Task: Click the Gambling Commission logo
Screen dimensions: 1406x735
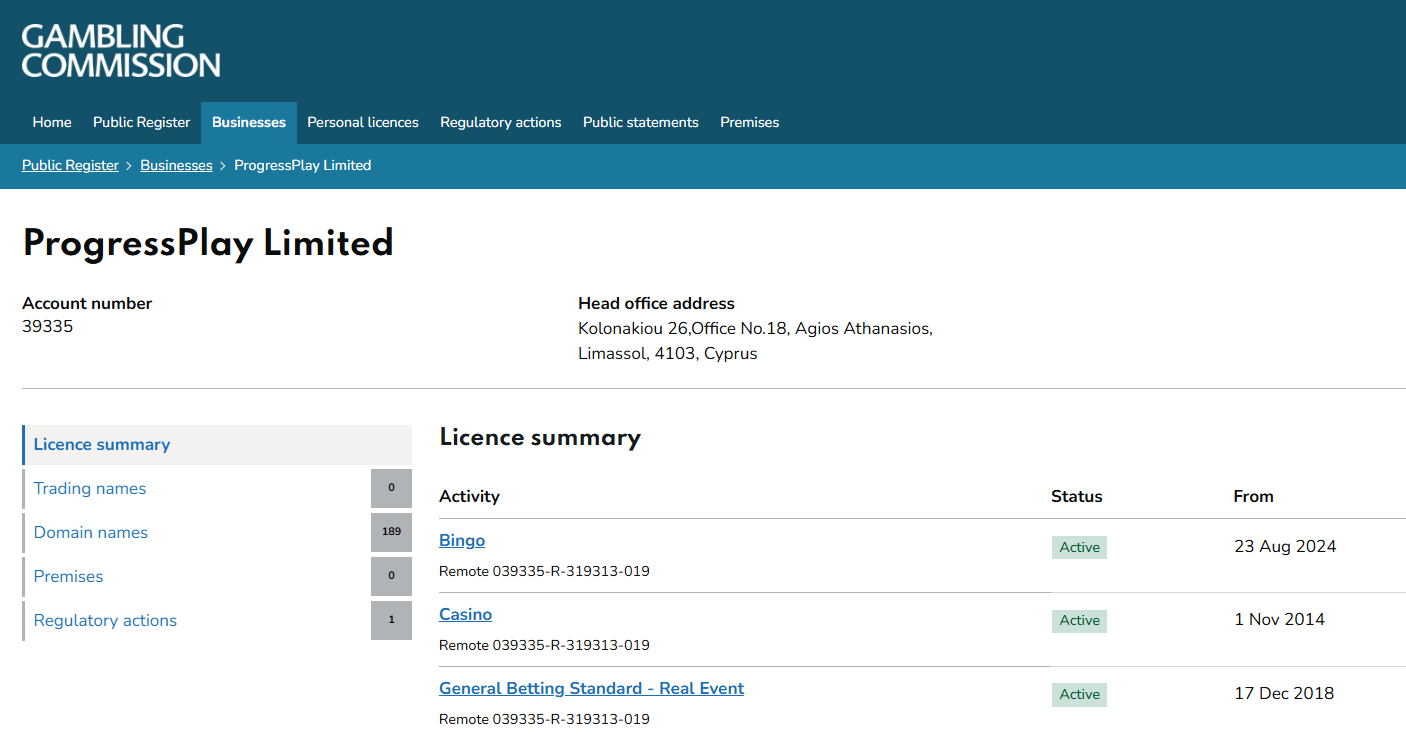Action: click(121, 51)
